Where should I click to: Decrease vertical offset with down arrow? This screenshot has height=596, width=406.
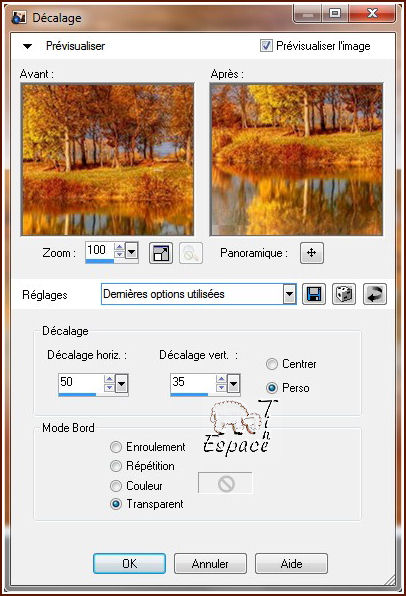[221, 387]
